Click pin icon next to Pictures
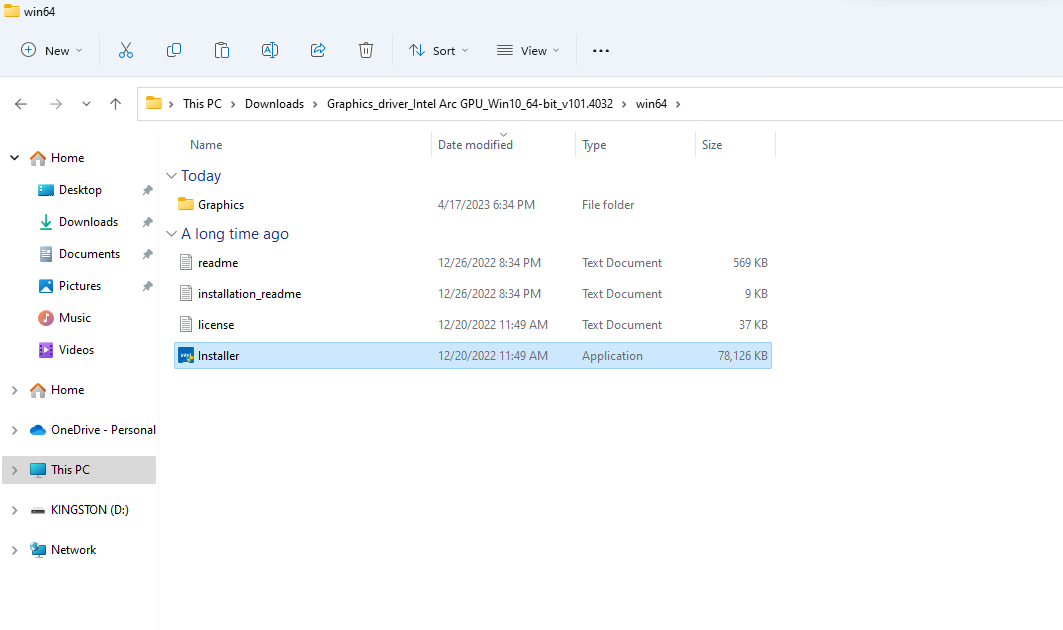Screen dimensions: 1063x630 tap(147, 286)
